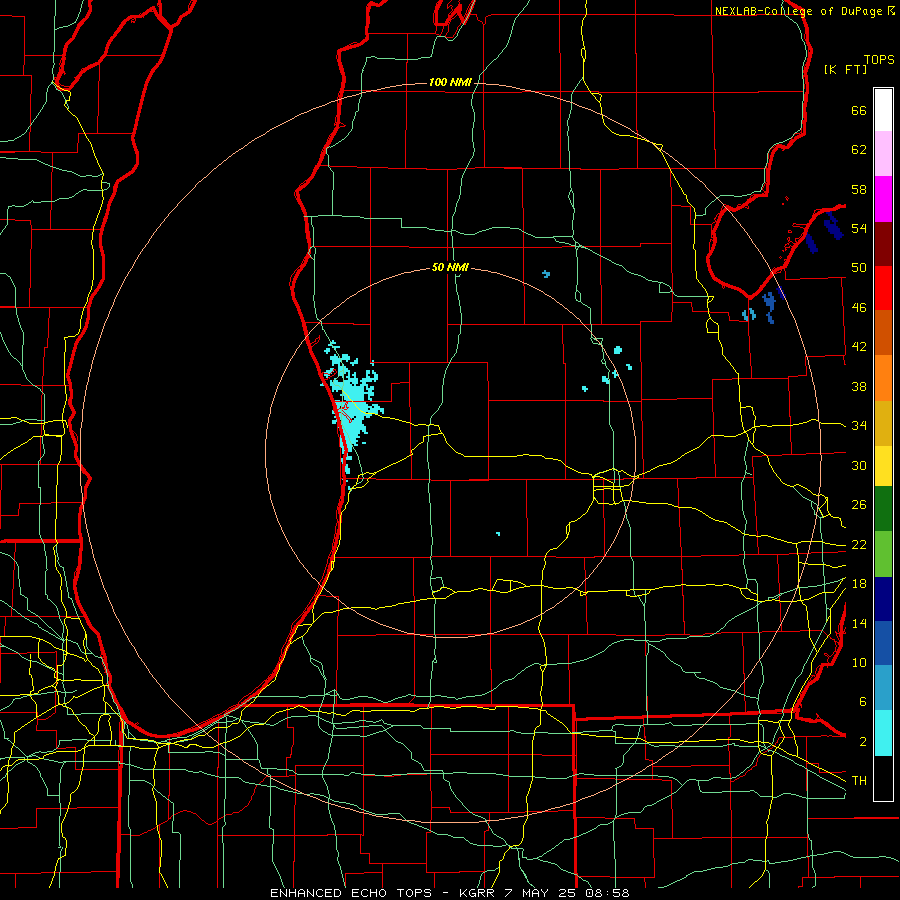Click the "TOPS" legend heading
Viewport: 900px width, 900px height.
[879, 60]
